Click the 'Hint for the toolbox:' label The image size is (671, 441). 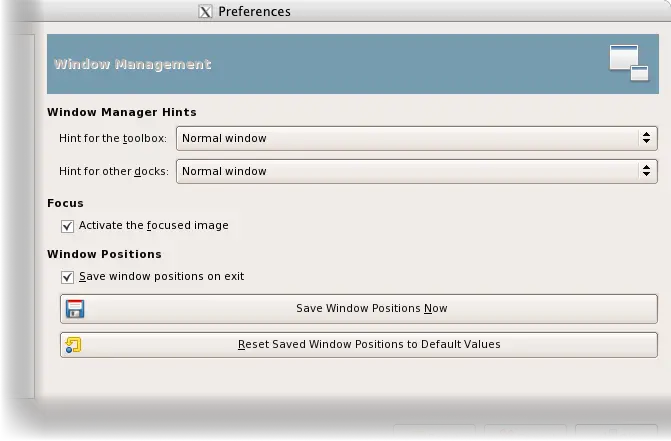pos(113,139)
